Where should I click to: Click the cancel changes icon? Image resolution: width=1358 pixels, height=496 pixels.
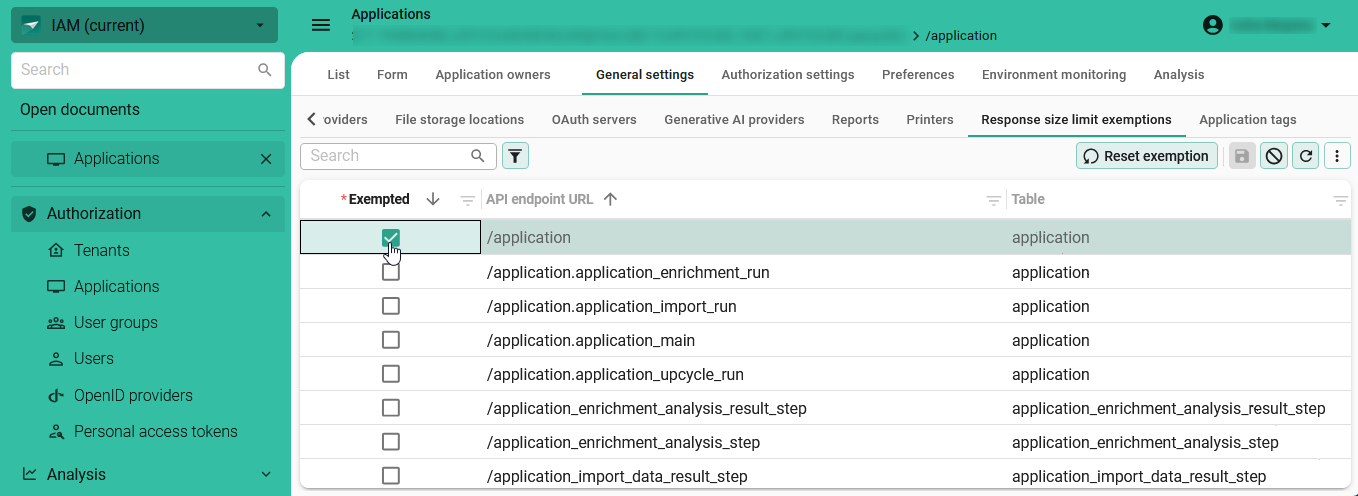click(1273, 156)
